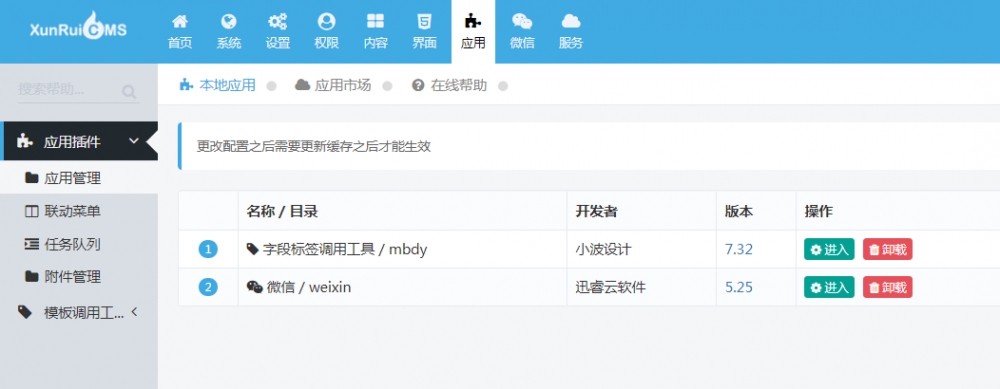
Task: Click the tag icon before 字段标签调用工具
Action: pos(253,249)
